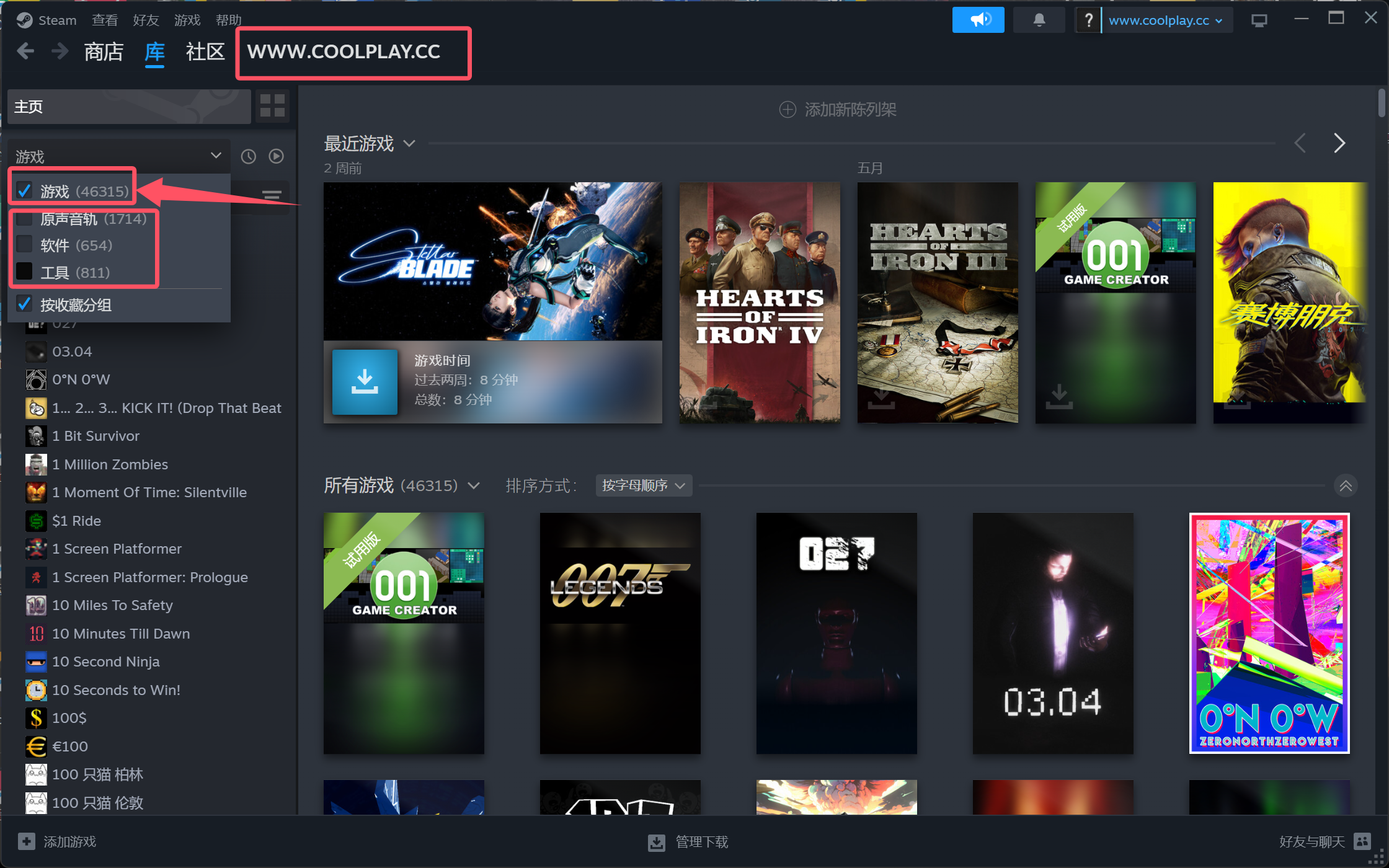The width and height of the screenshot is (1389, 868).
Task: Open the 主页 library home button
Action: pyautogui.click(x=129, y=107)
